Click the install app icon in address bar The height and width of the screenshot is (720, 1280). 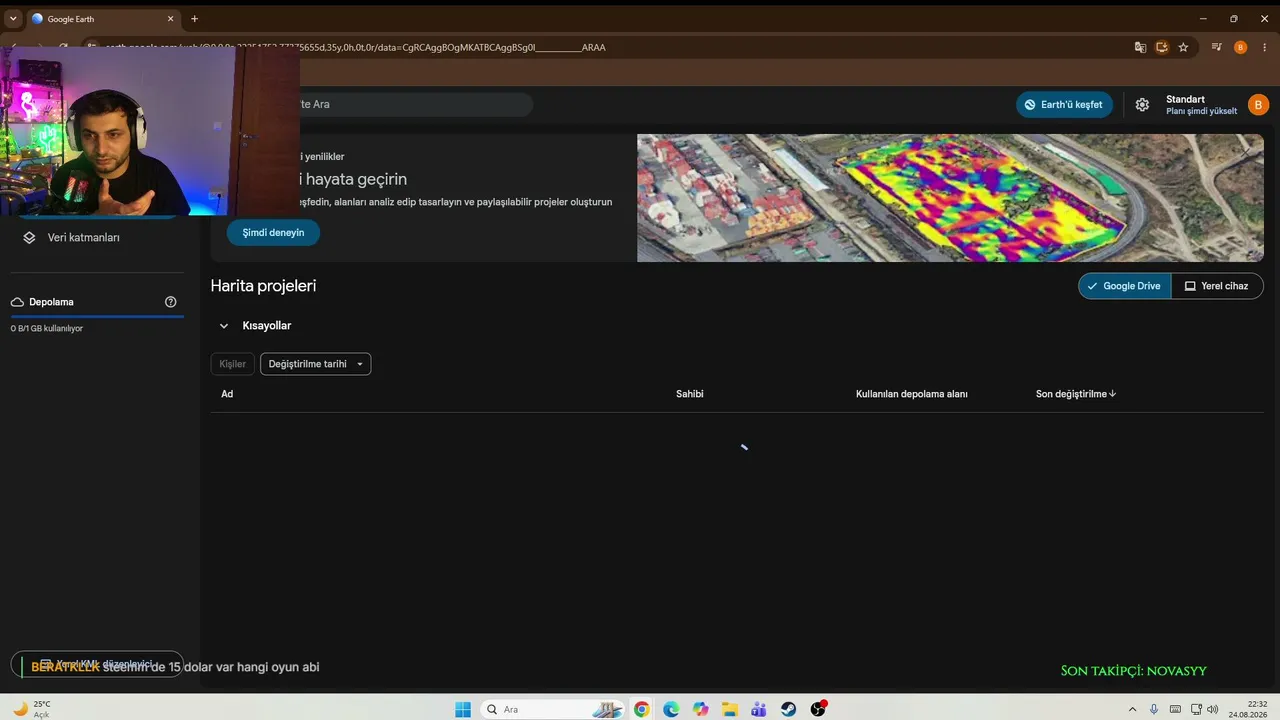[1162, 47]
